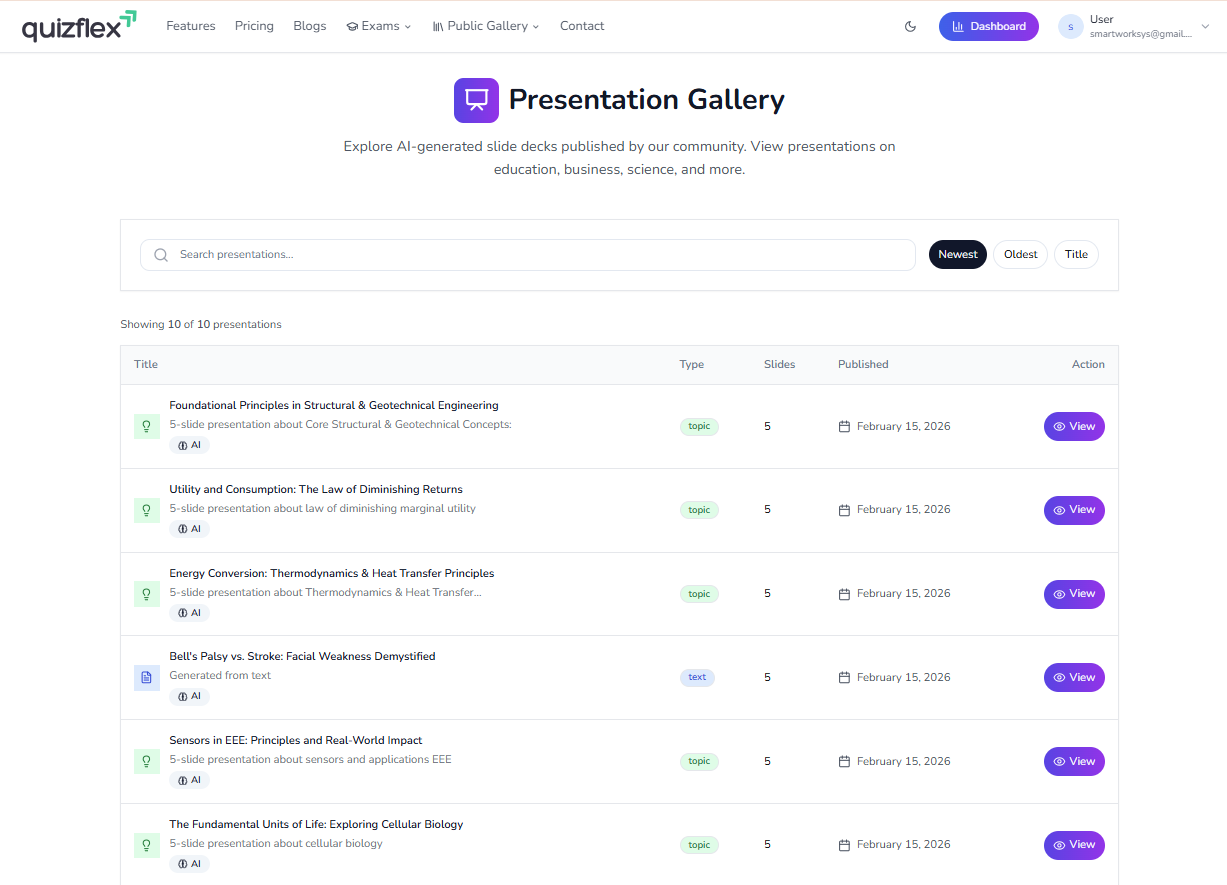Open the Blogs menu item
This screenshot has height=885, width=1227.
pyautogui.click(x=310, y=27)
